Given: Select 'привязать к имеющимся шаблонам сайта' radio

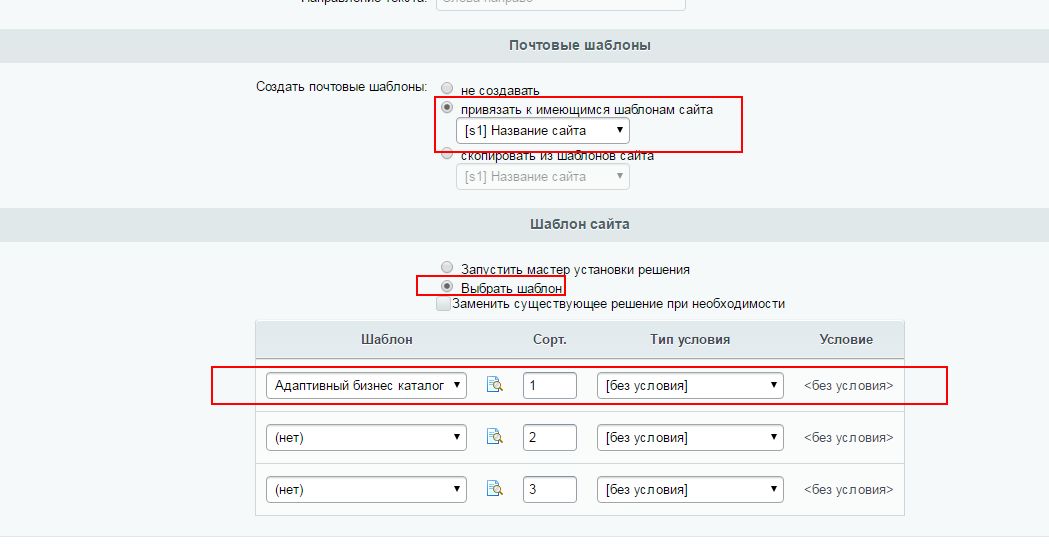Looking at the screenshot, I should [447, 108].
